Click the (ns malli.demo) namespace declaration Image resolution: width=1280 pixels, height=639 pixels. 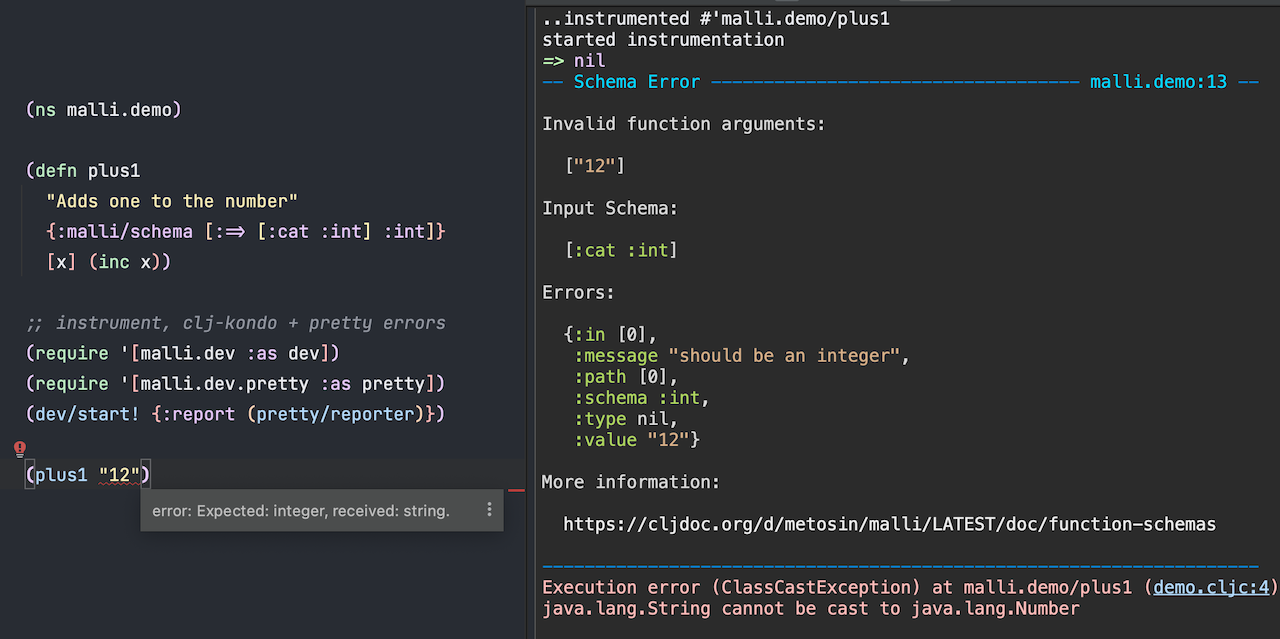coord(104,110)
